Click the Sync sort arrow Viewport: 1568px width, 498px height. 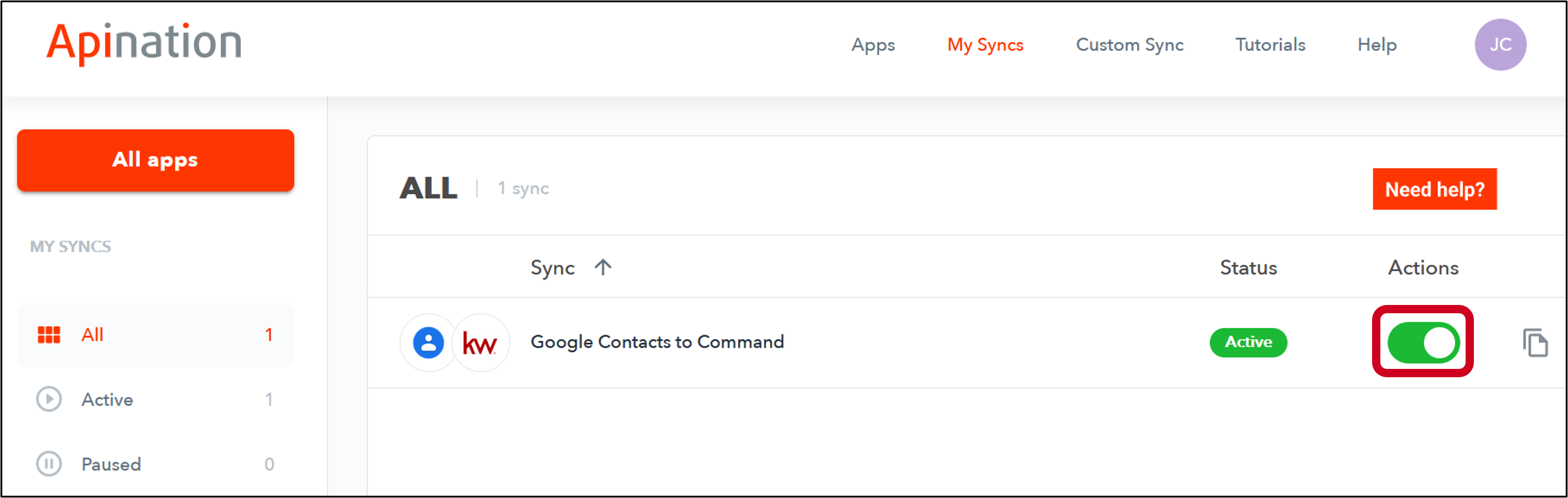(603, 267)
